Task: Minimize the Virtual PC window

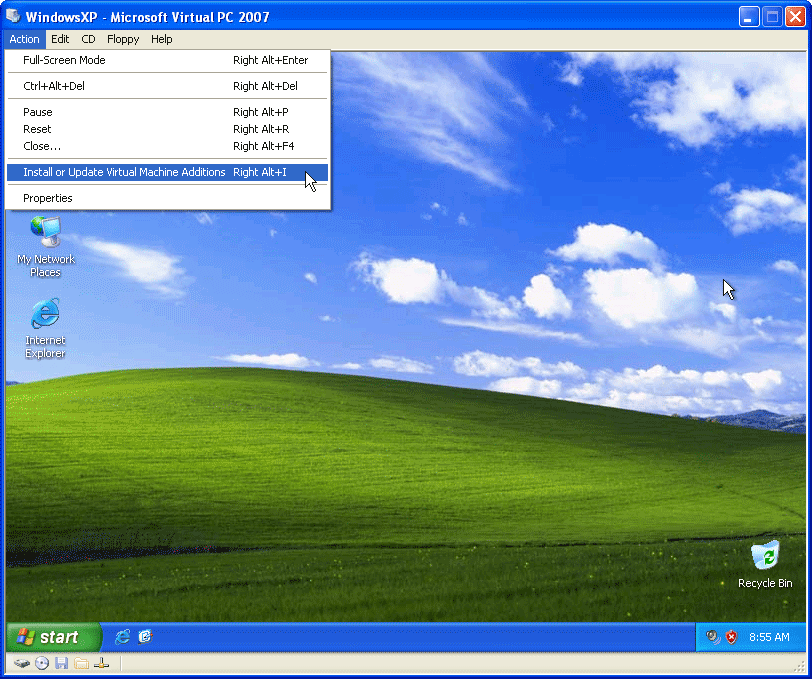Action: click(x=748, y=17)
